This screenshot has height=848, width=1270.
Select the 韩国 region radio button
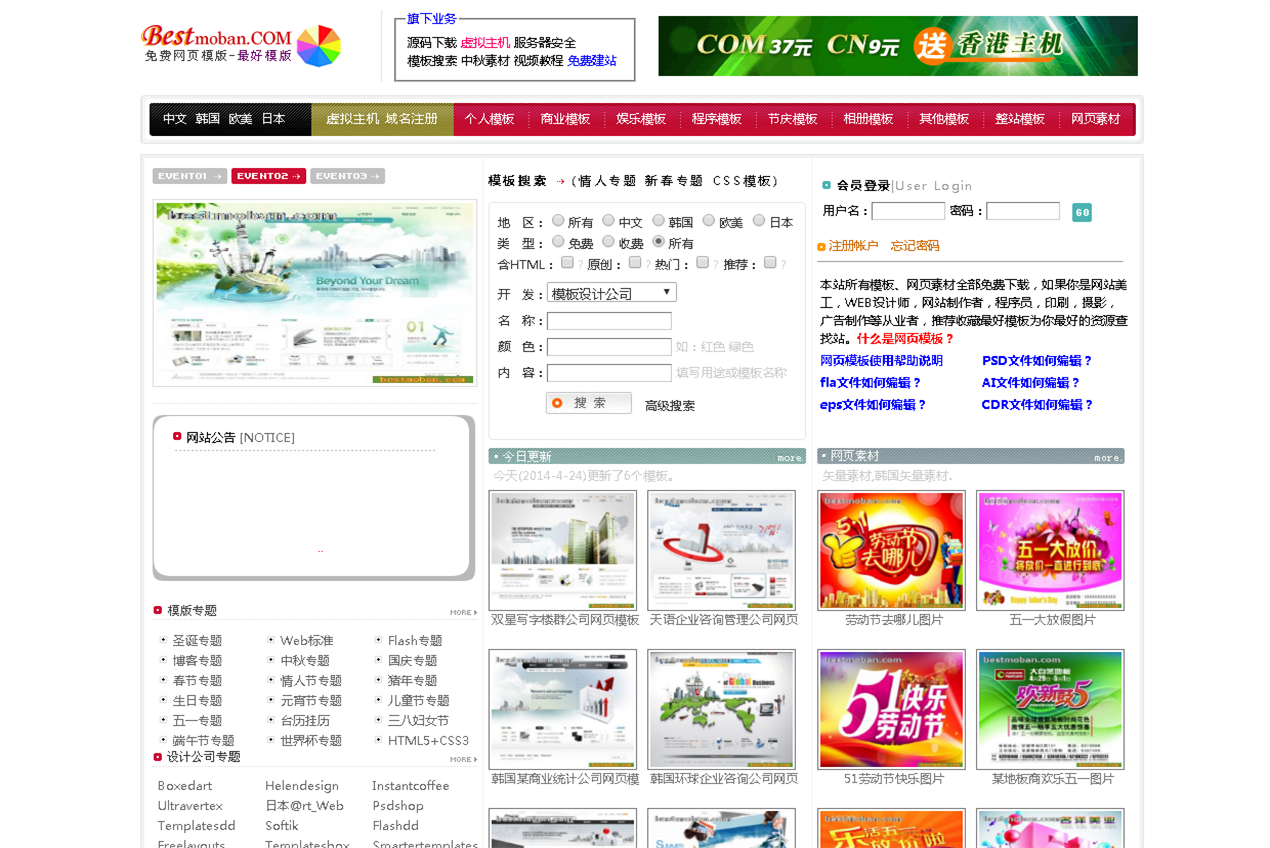pos(659,221)
